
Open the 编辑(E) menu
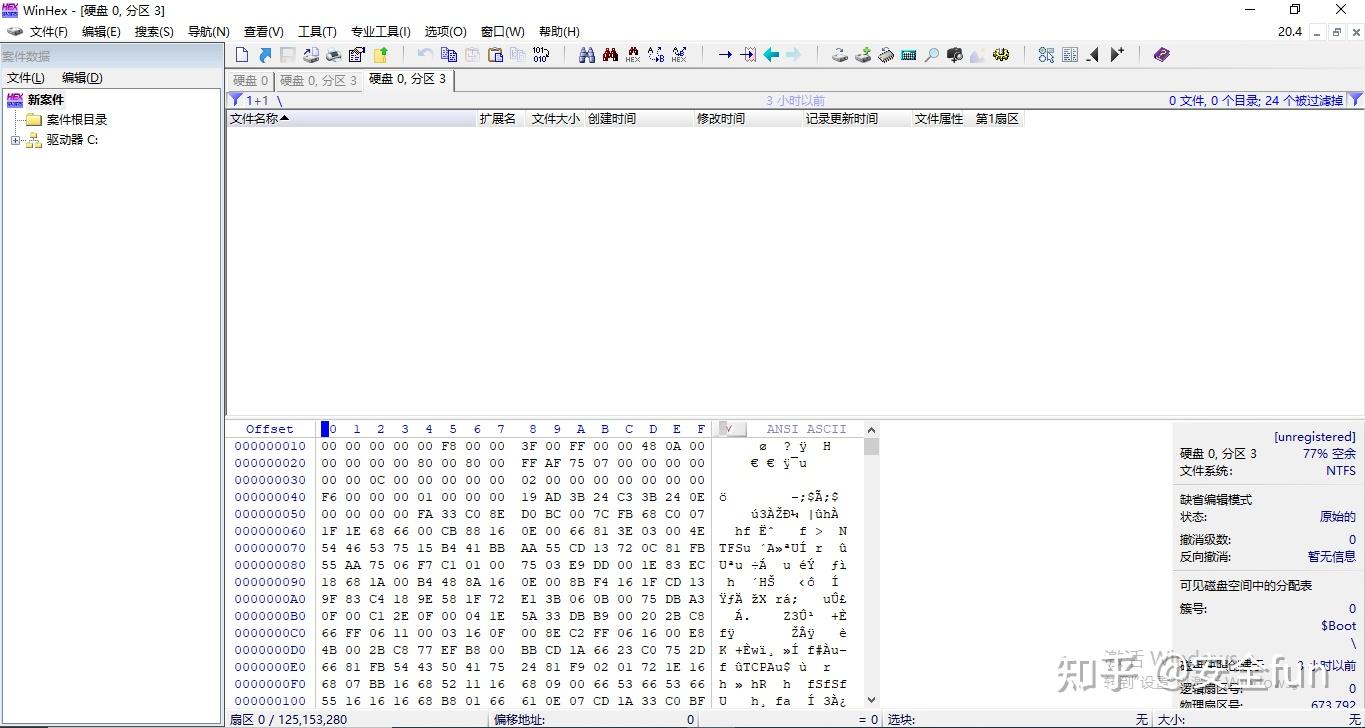point(101,32)
